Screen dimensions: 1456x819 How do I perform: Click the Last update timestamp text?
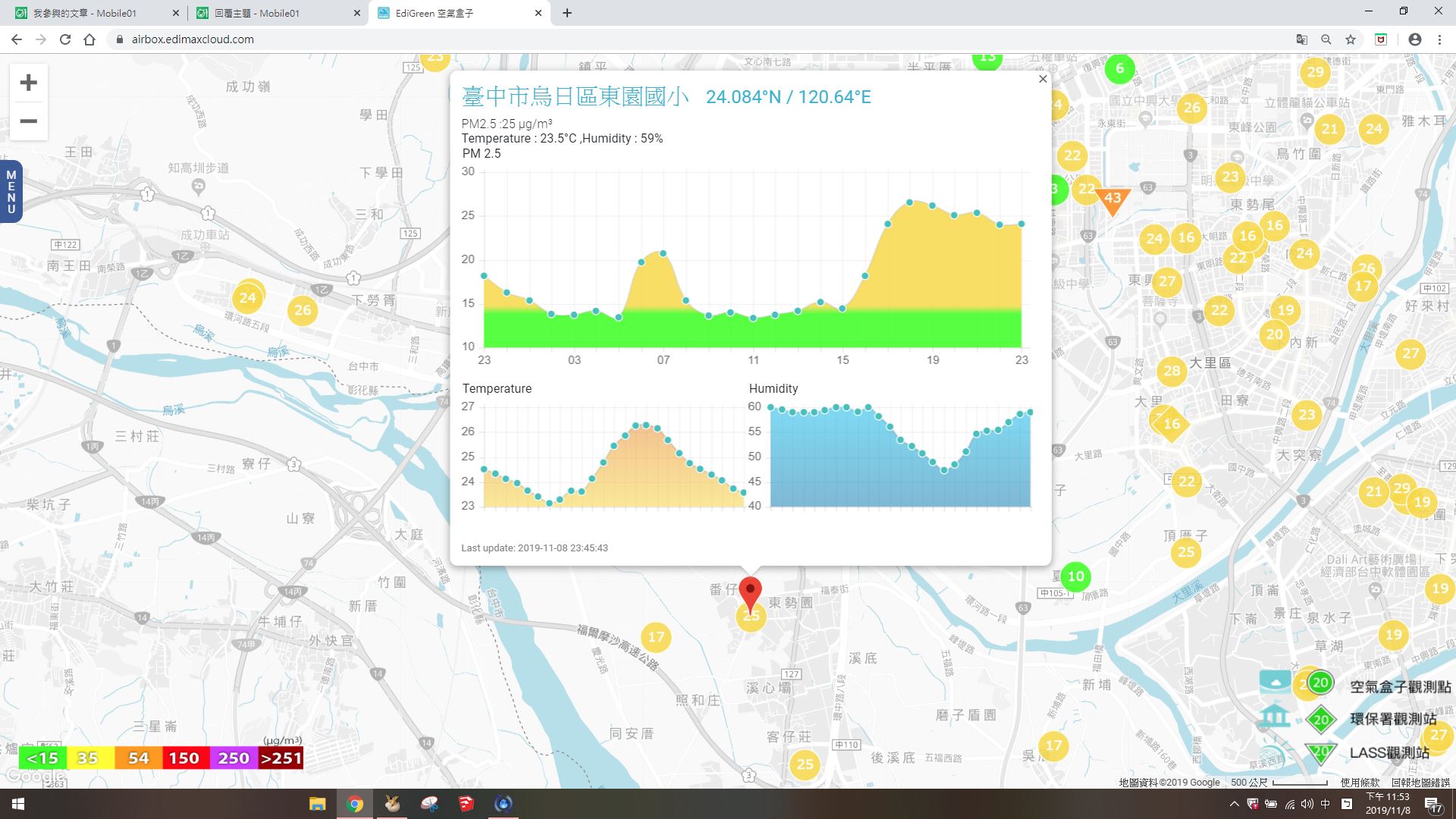point(535,548)
